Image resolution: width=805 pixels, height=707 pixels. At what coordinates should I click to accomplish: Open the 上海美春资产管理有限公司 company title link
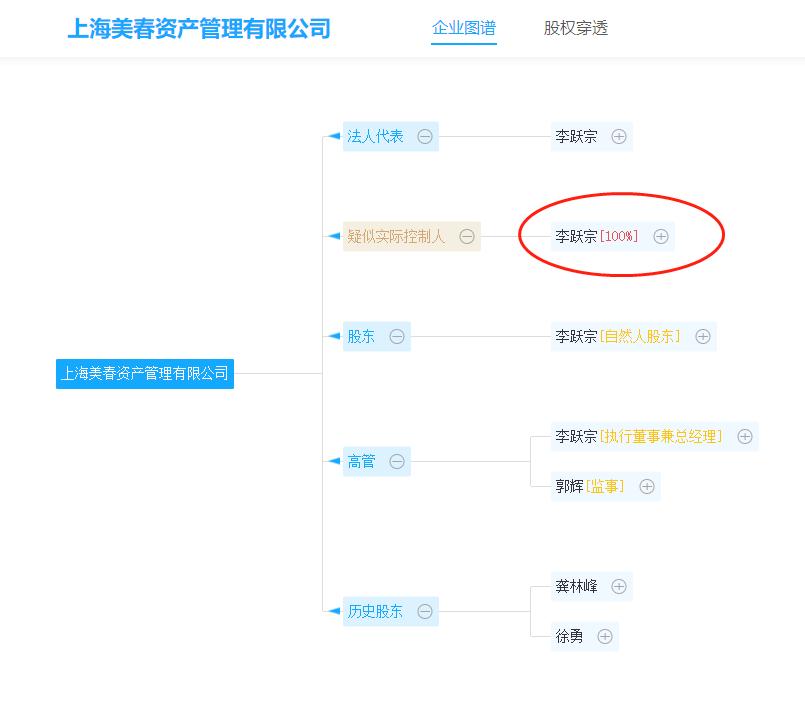(x=201, y=28)
